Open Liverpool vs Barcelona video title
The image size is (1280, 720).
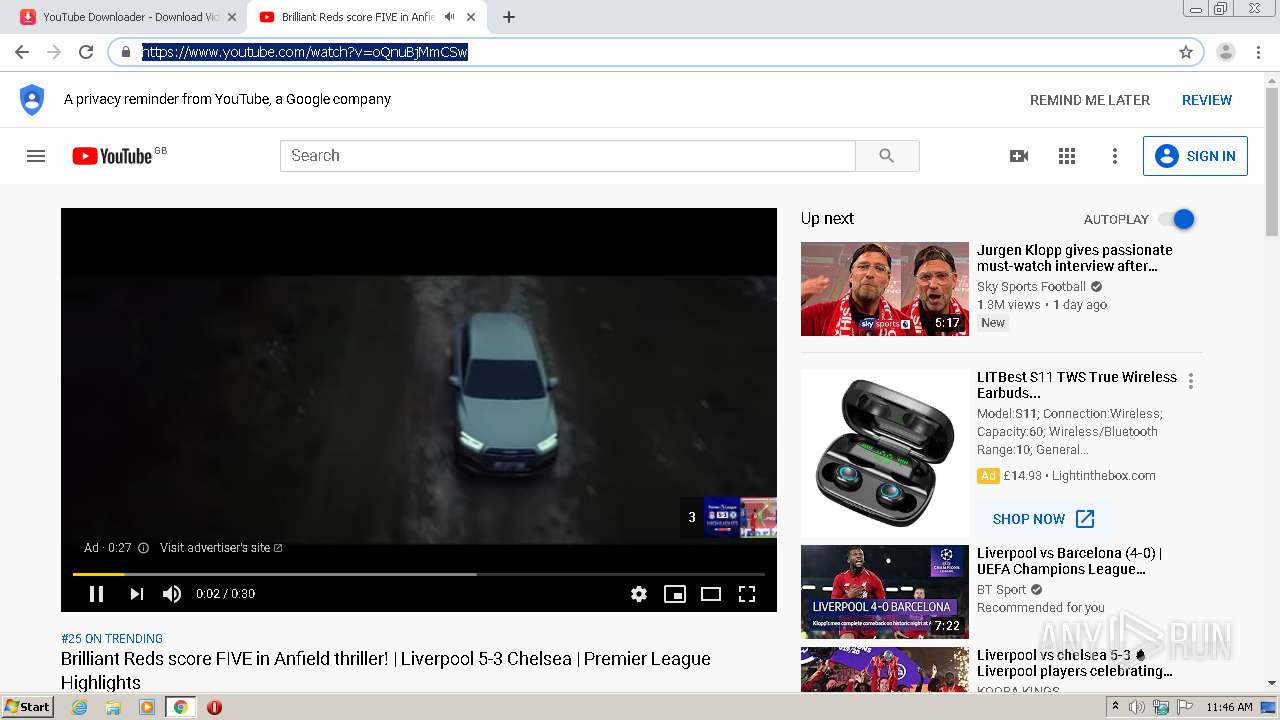coord(1069,561)
